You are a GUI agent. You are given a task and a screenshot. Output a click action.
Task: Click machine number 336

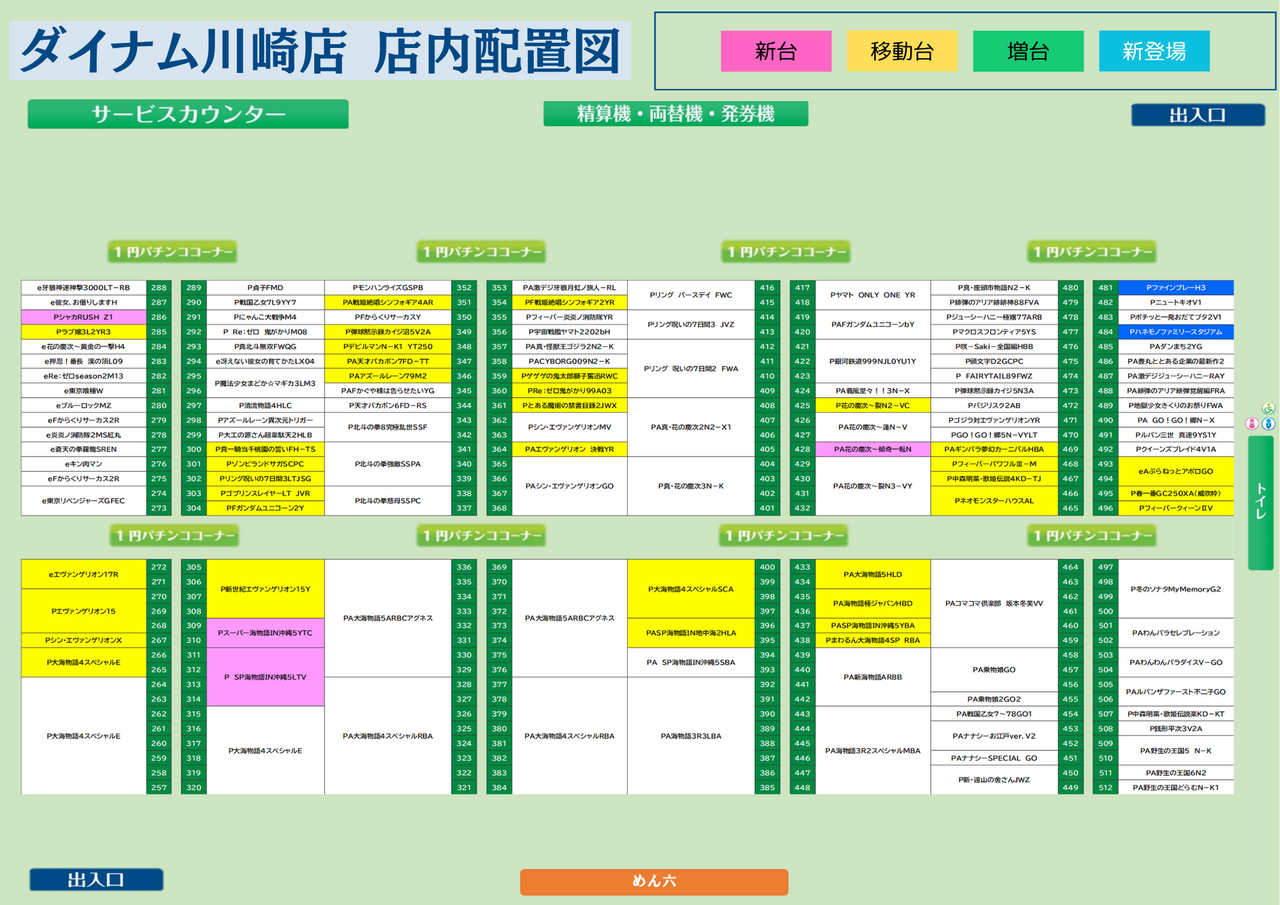[463, 568]
